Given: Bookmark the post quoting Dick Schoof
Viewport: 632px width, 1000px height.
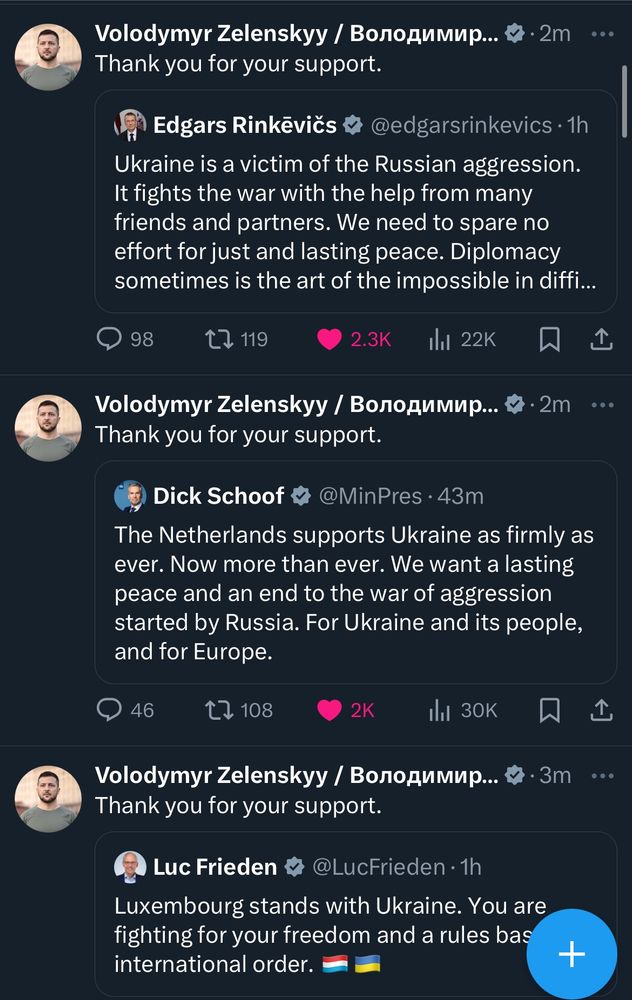Looking at the screenshot, I should (x=549, y=710).
